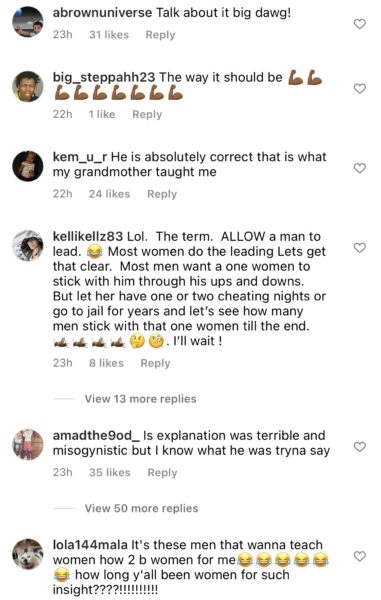Reply to abrownuniverse's comment

[160, 35]
